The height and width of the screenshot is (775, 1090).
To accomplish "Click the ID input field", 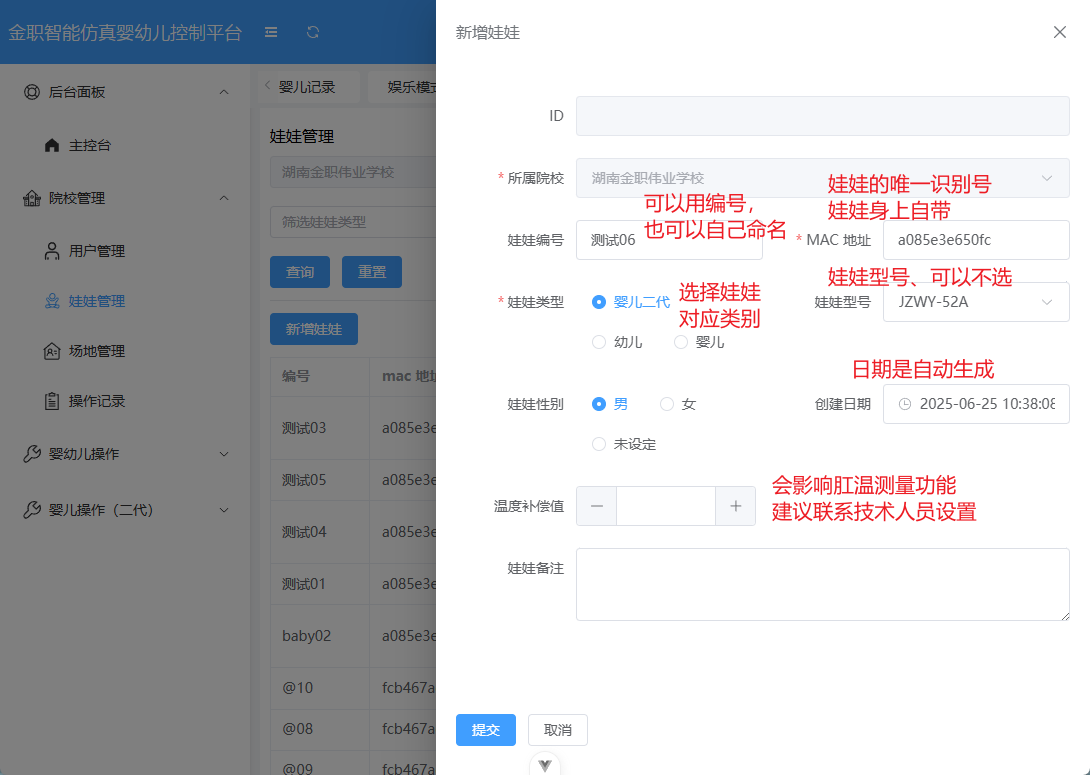I will pyautogui.click(x=822, y=116).
